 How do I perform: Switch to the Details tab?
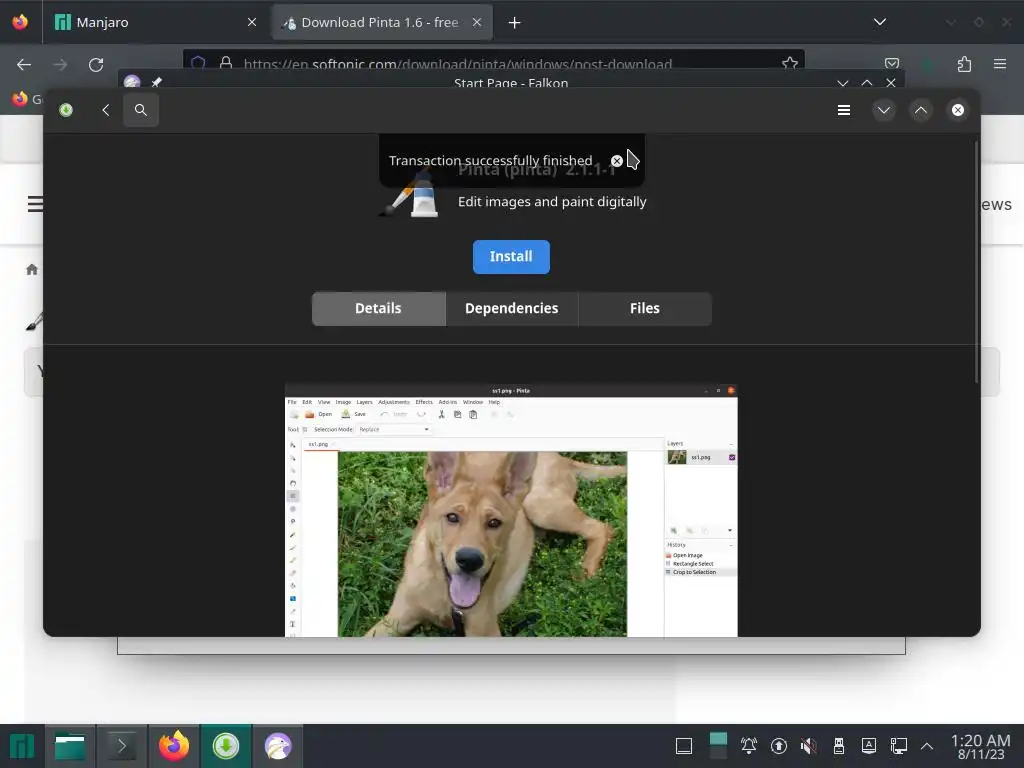coord(378,308)
